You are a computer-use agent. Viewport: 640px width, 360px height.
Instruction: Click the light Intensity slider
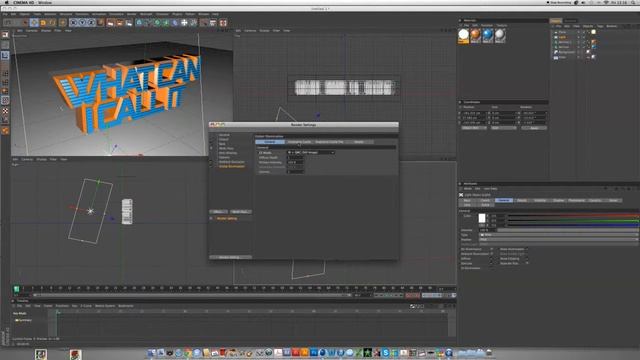click(x=567, y=230)
